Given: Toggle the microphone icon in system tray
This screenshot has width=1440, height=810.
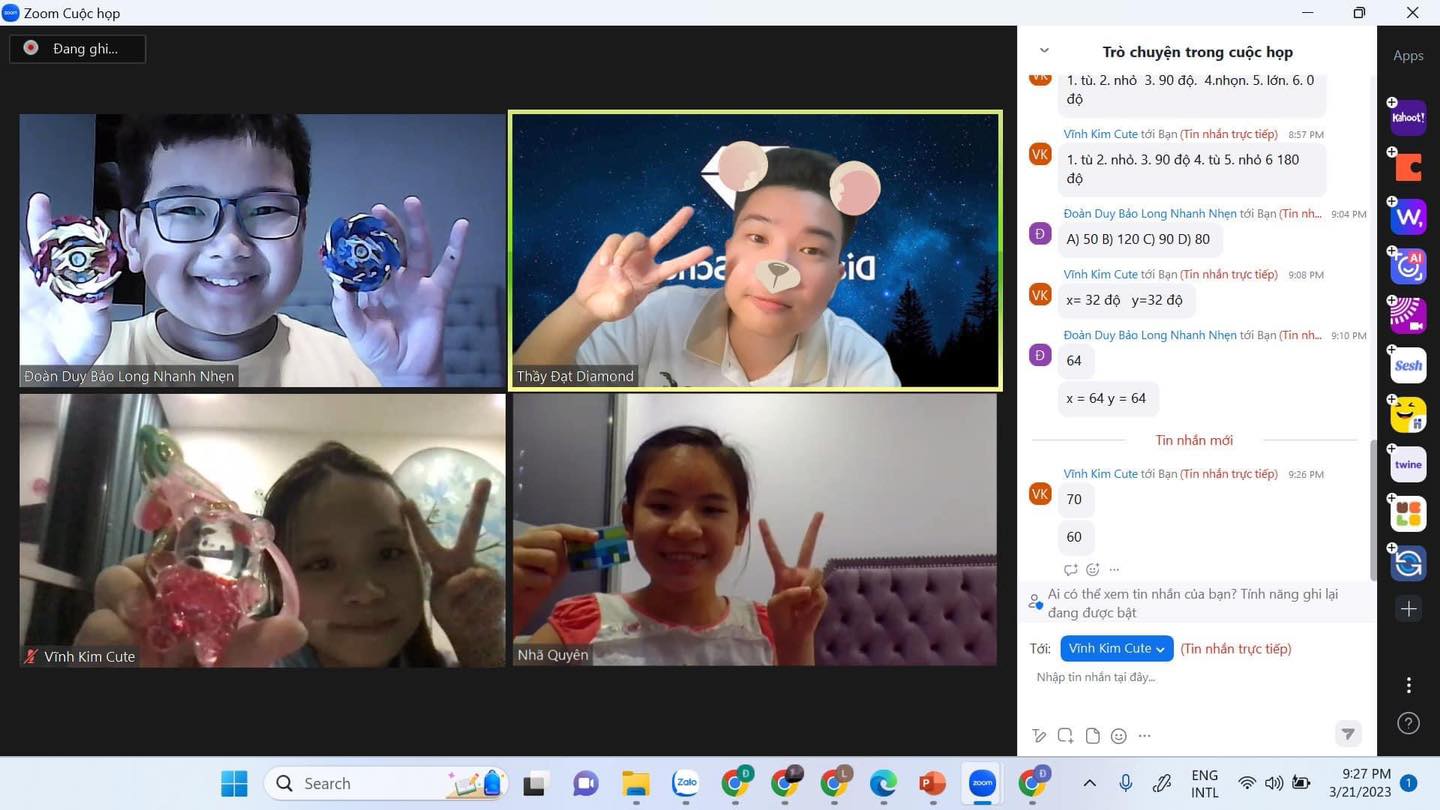Looking at the screenshot, I should 1125,783.
